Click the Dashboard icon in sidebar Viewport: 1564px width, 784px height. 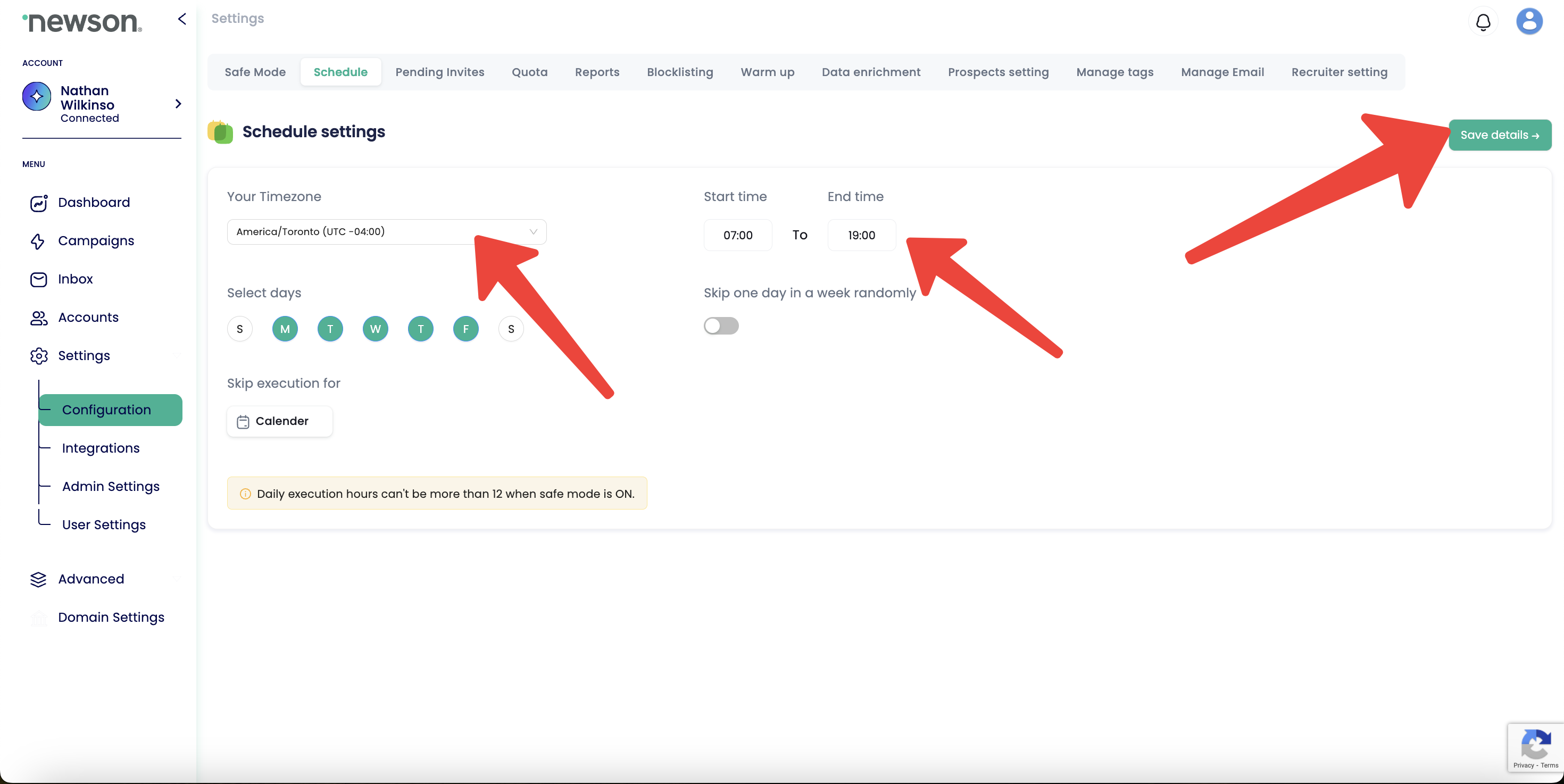[39, 203]
